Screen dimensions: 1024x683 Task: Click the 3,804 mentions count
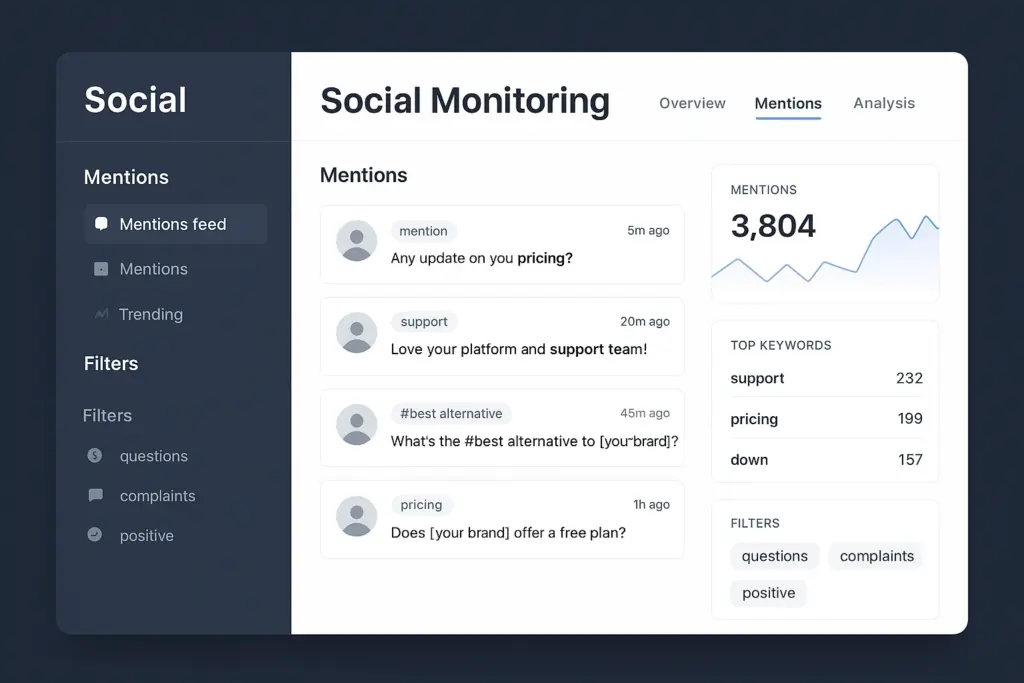[x=773, y=226]
